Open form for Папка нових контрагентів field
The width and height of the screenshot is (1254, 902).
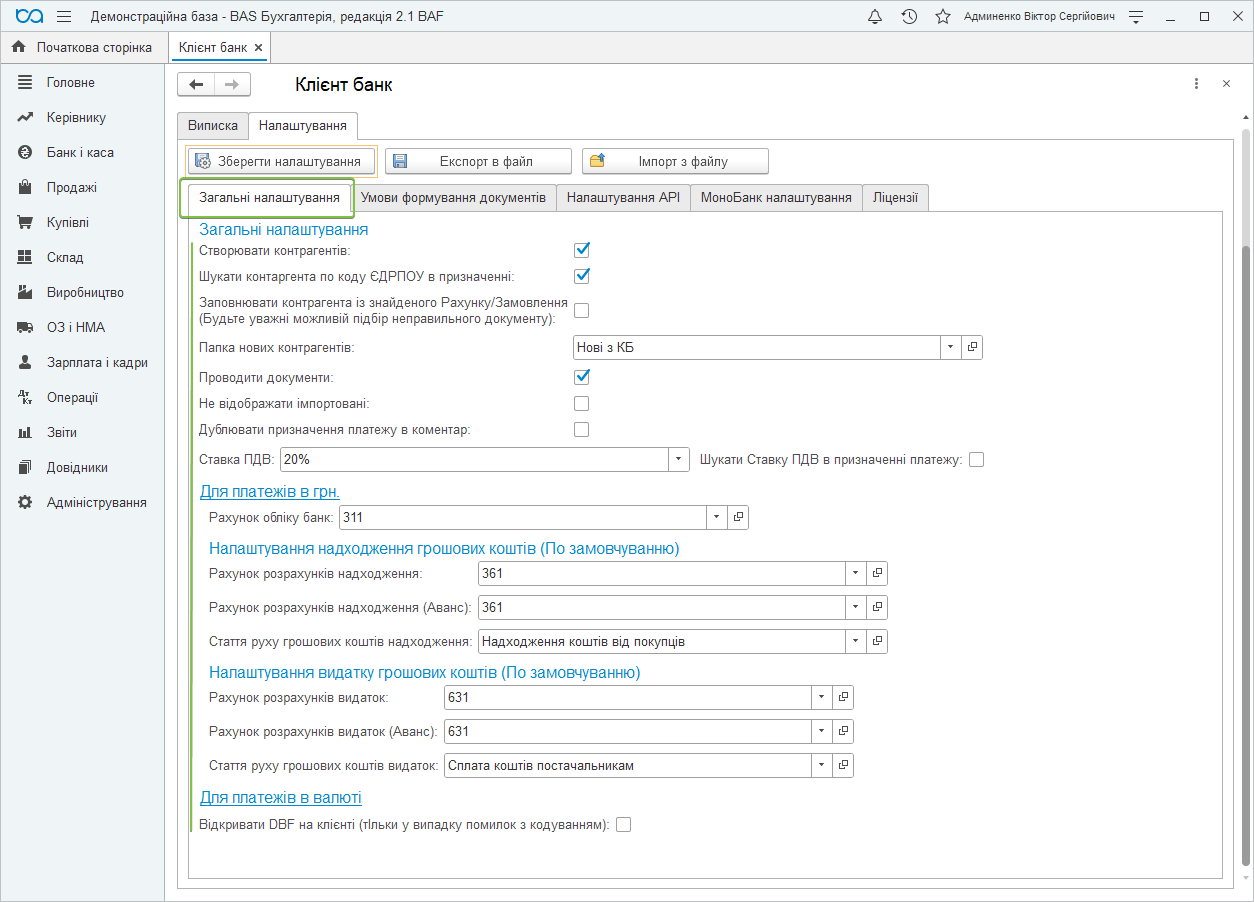[x=972, y=347]
